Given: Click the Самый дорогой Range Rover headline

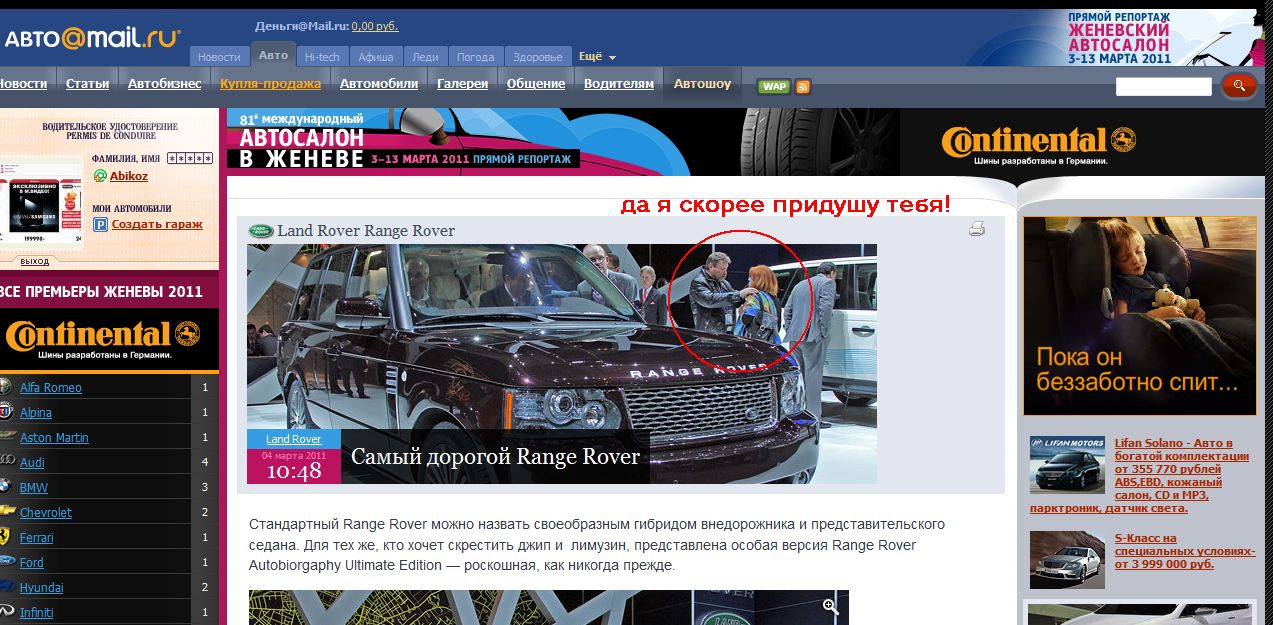Looking at the screenshot, I should tap(495, 457).
